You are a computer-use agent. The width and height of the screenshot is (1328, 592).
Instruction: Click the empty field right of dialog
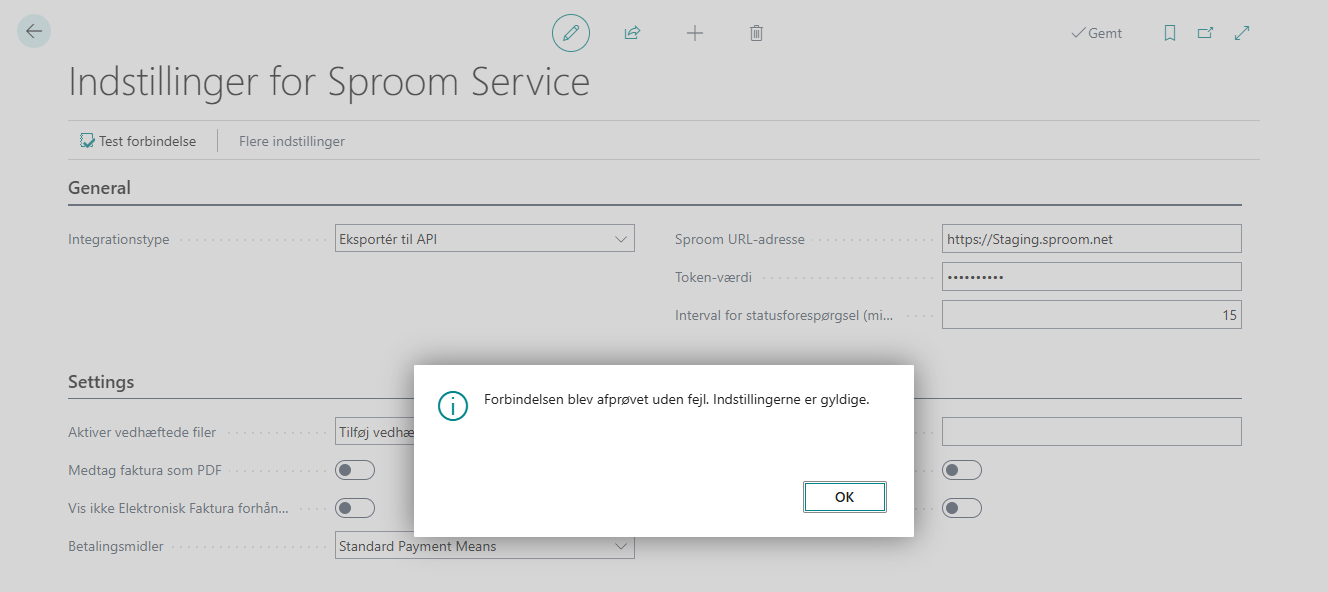pyautogui.click(x=1091, y=432)
